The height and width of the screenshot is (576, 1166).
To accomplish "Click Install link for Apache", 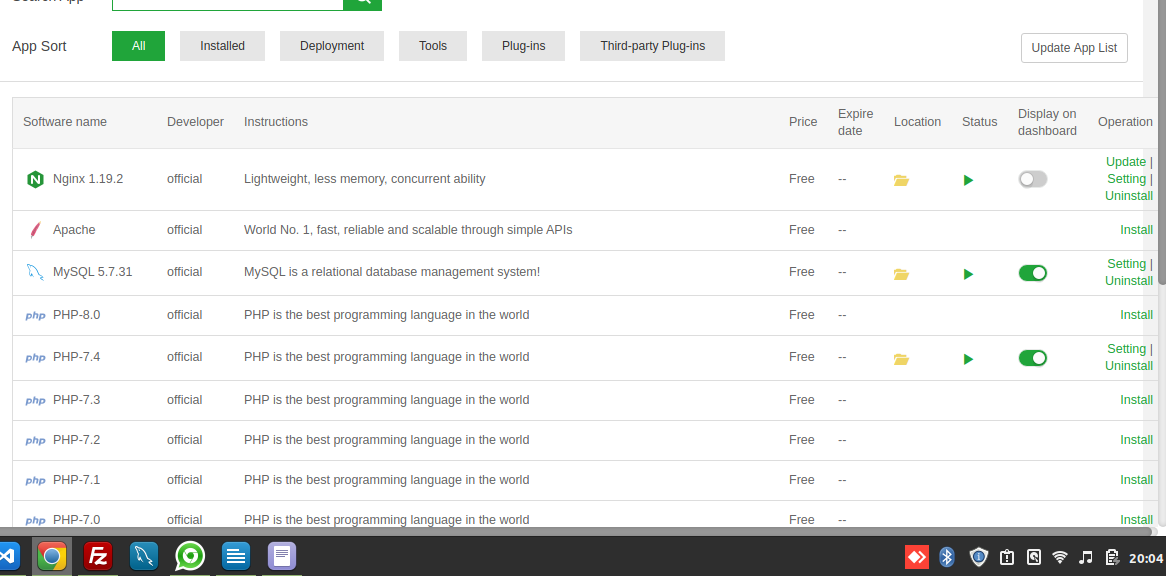I will 1136,230.
